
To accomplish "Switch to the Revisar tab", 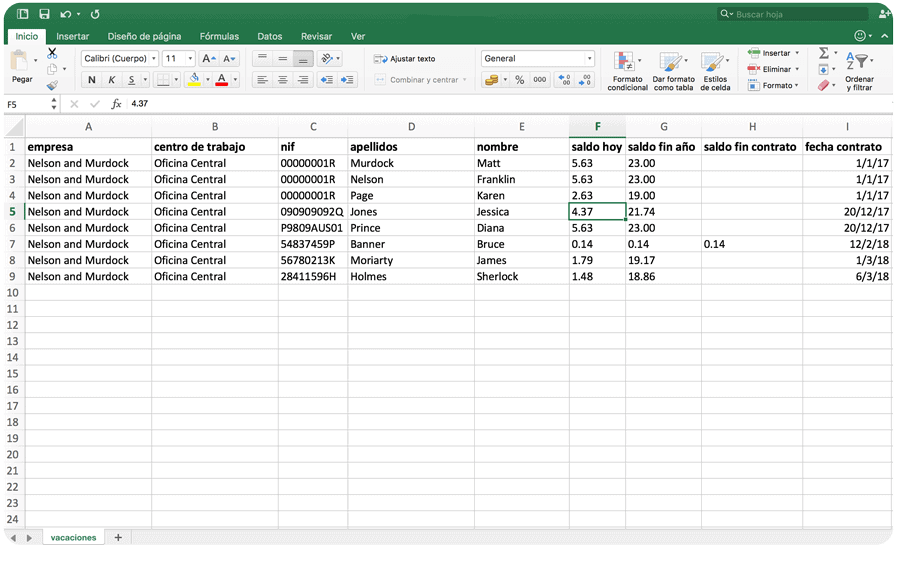I will click(x=316, y=36).
